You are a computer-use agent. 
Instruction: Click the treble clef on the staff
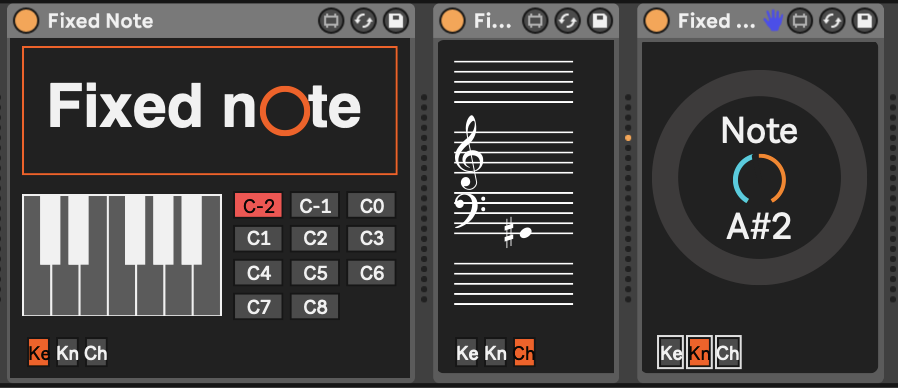point(468,152)
